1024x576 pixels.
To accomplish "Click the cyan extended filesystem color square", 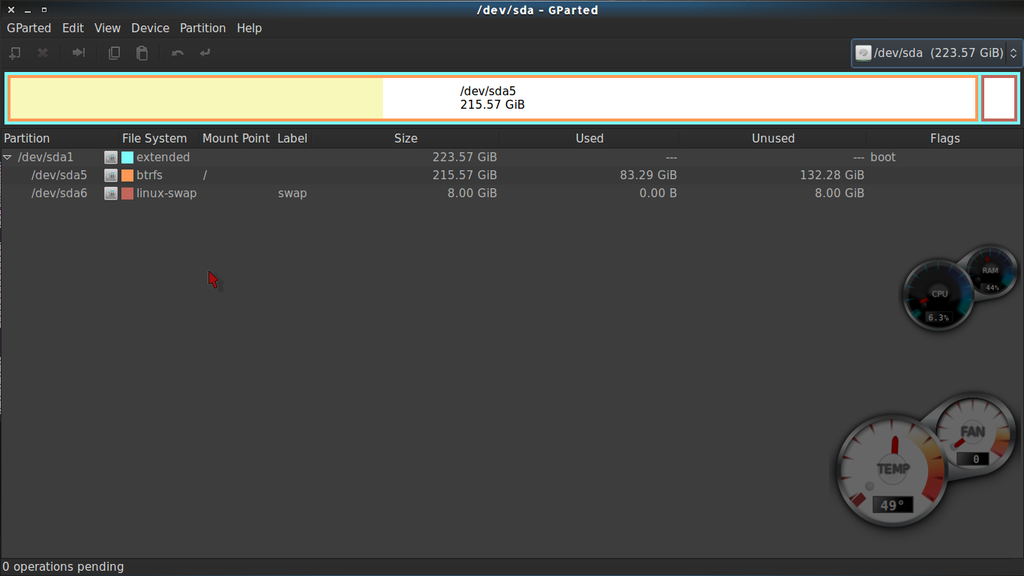I will (x=127, y=157).
